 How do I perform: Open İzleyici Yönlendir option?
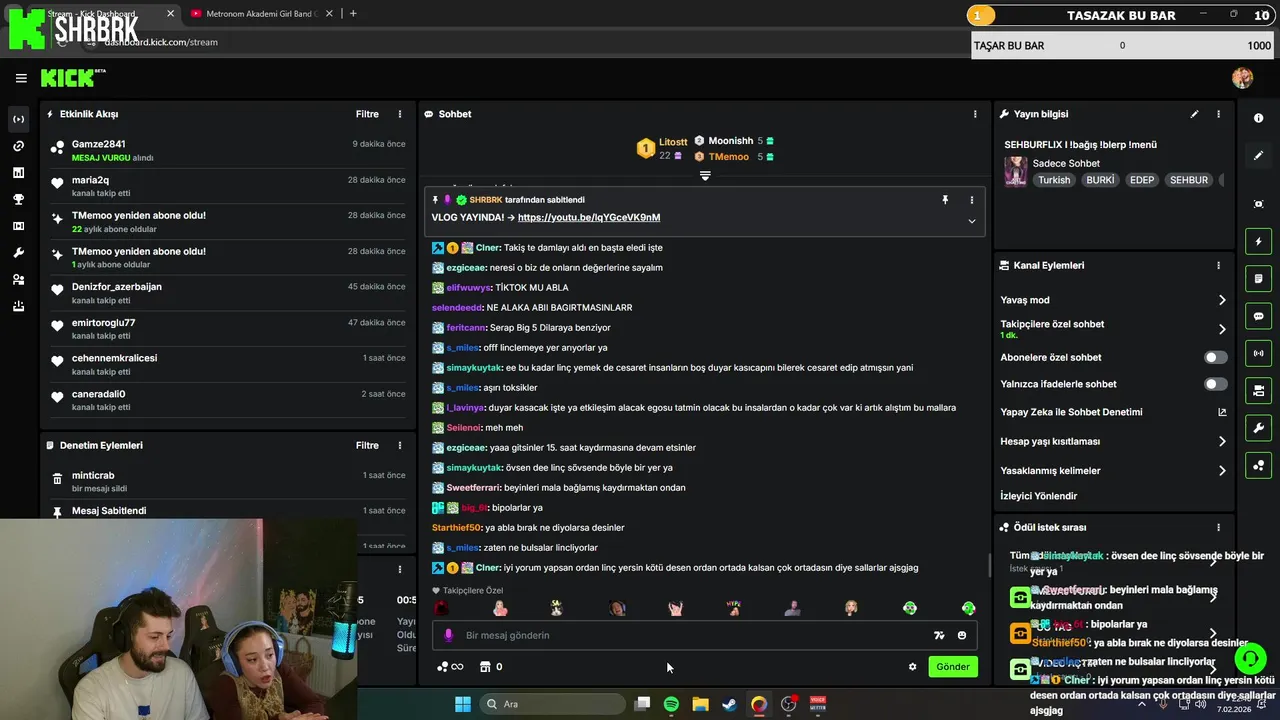pos(1039,496)
